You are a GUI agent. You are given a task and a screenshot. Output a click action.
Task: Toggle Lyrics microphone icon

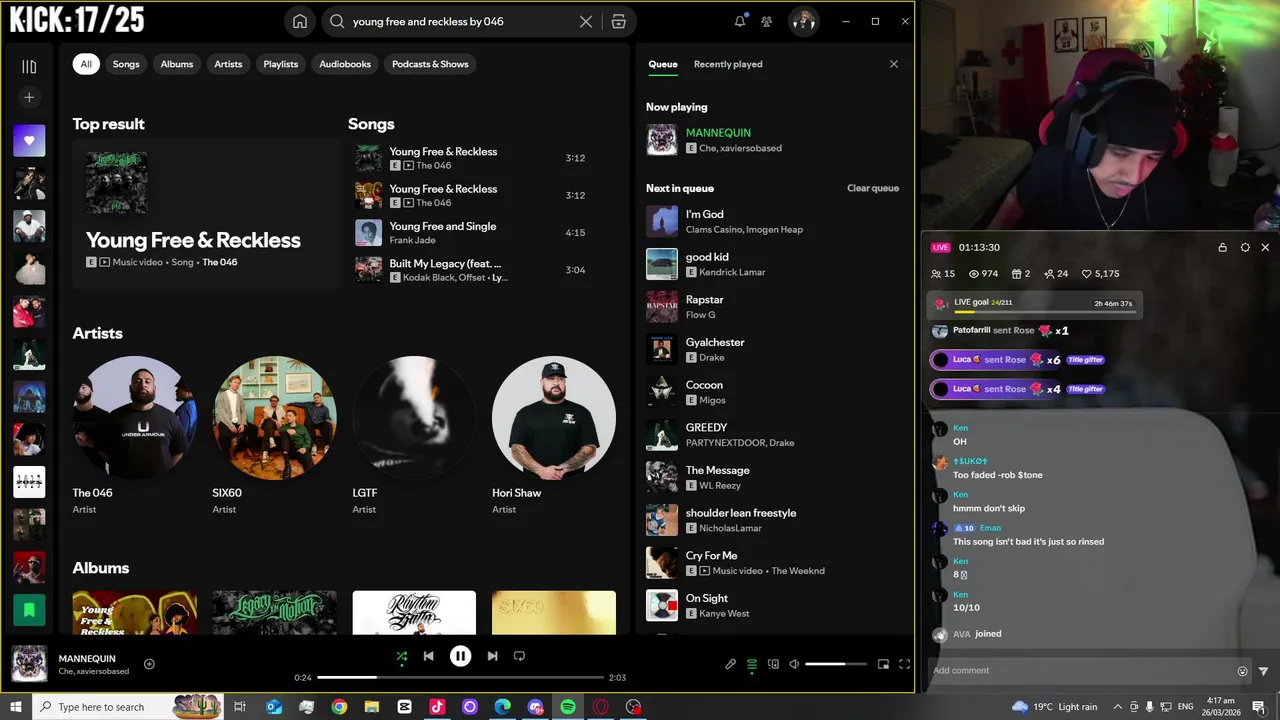click(x=731, y=664)
